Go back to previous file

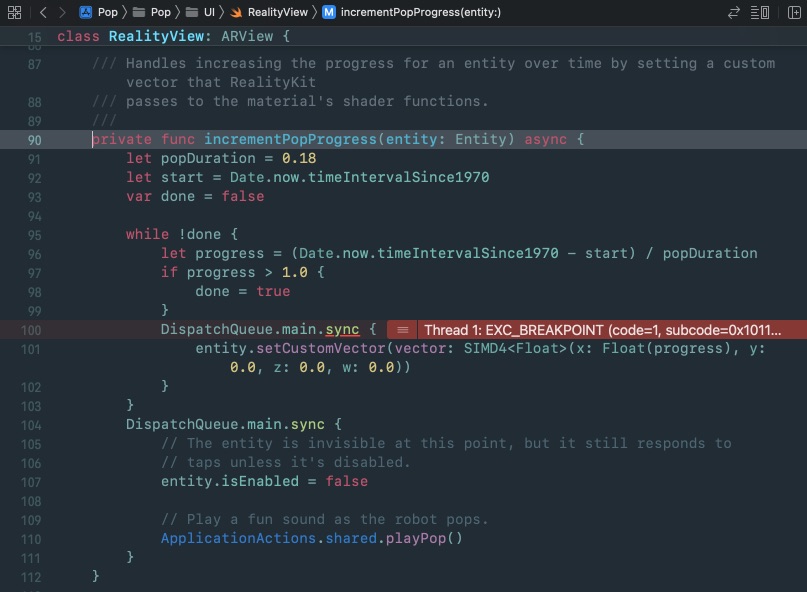[43, 12]
